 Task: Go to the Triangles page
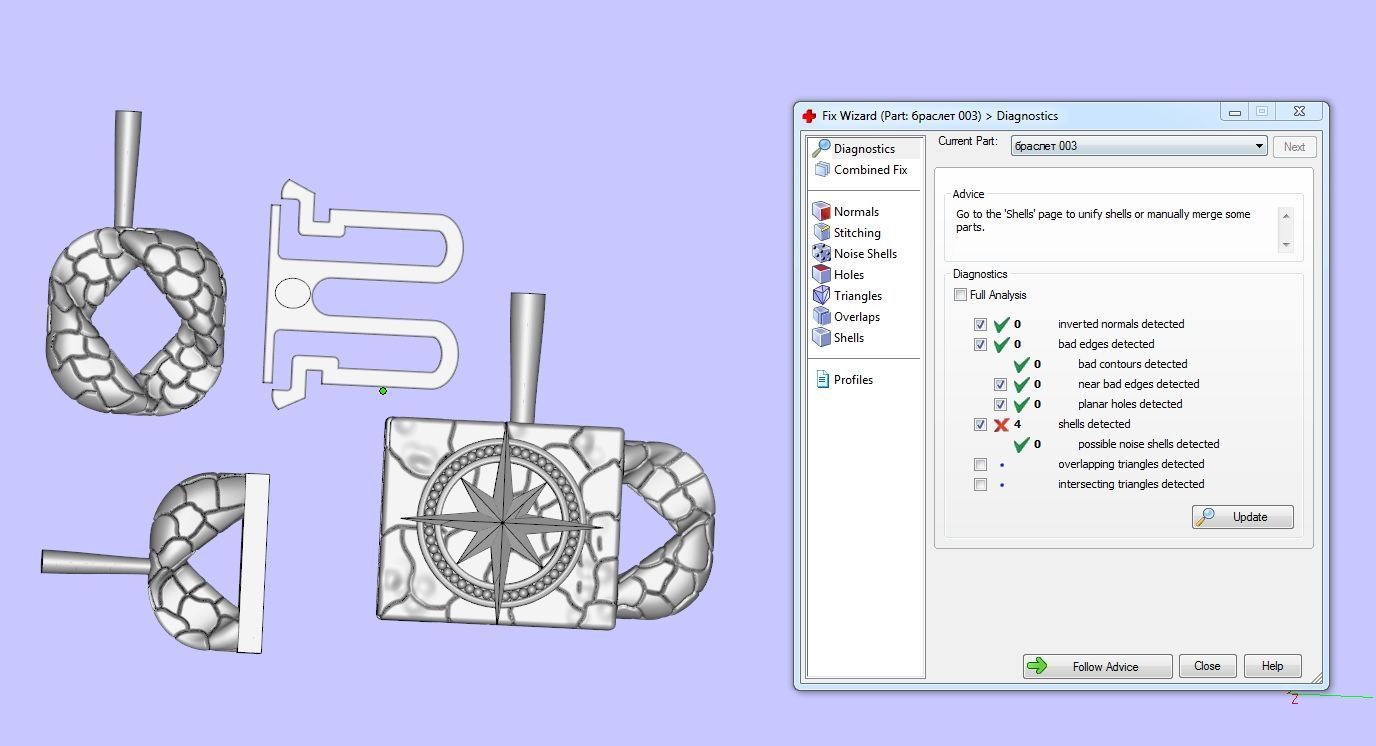(858, 296)
